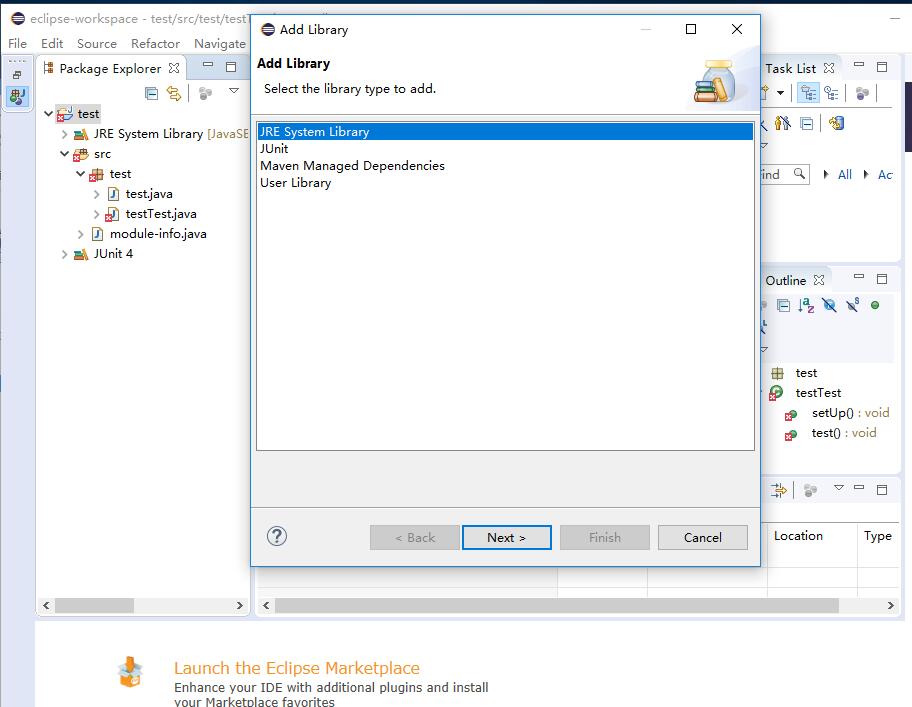Open the Java perspective icon
The image size is (912, 707).
click(x=17, y=96)
